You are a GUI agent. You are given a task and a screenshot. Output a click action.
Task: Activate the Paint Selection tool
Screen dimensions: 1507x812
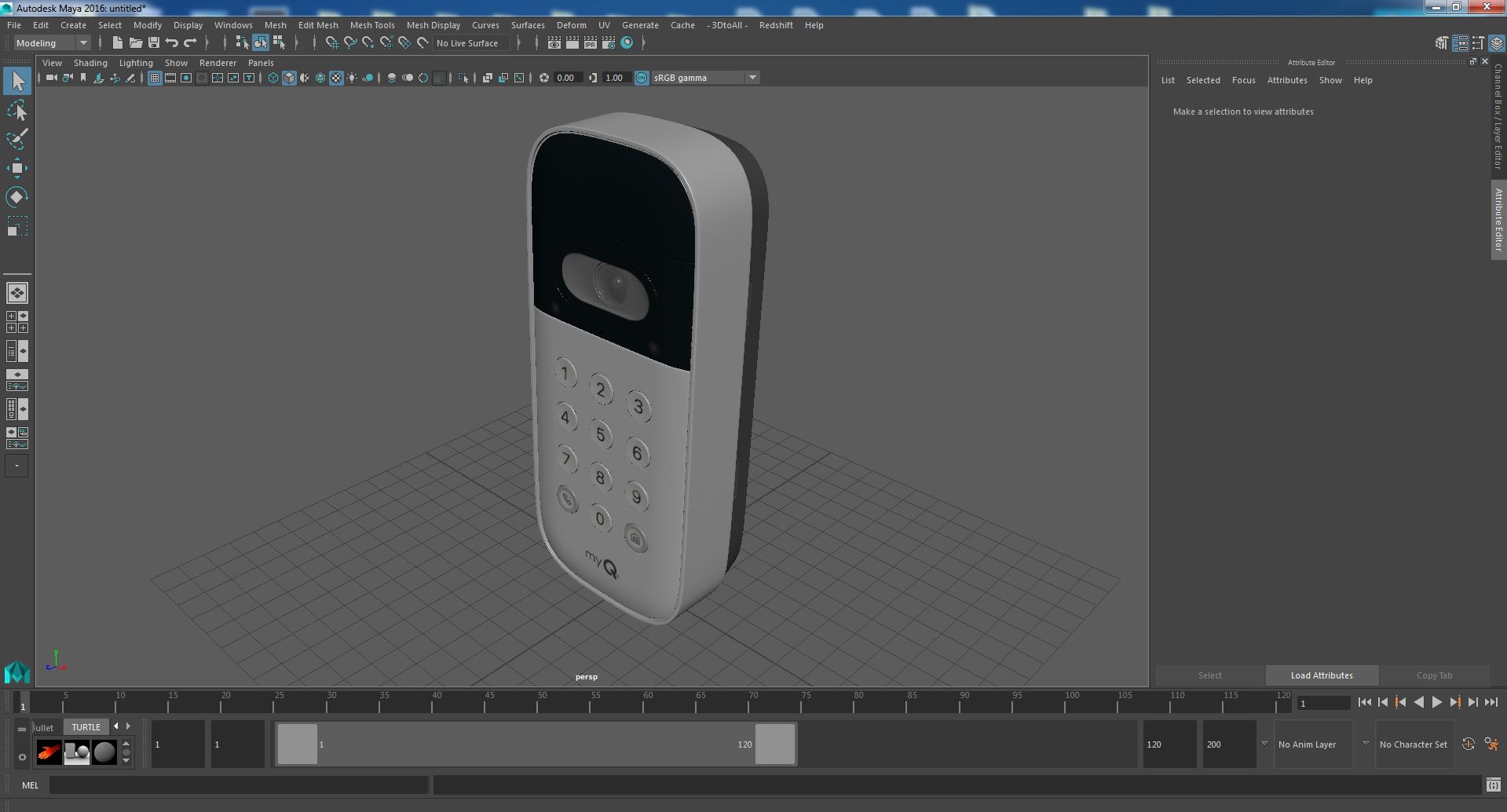[x=17, y=140]
